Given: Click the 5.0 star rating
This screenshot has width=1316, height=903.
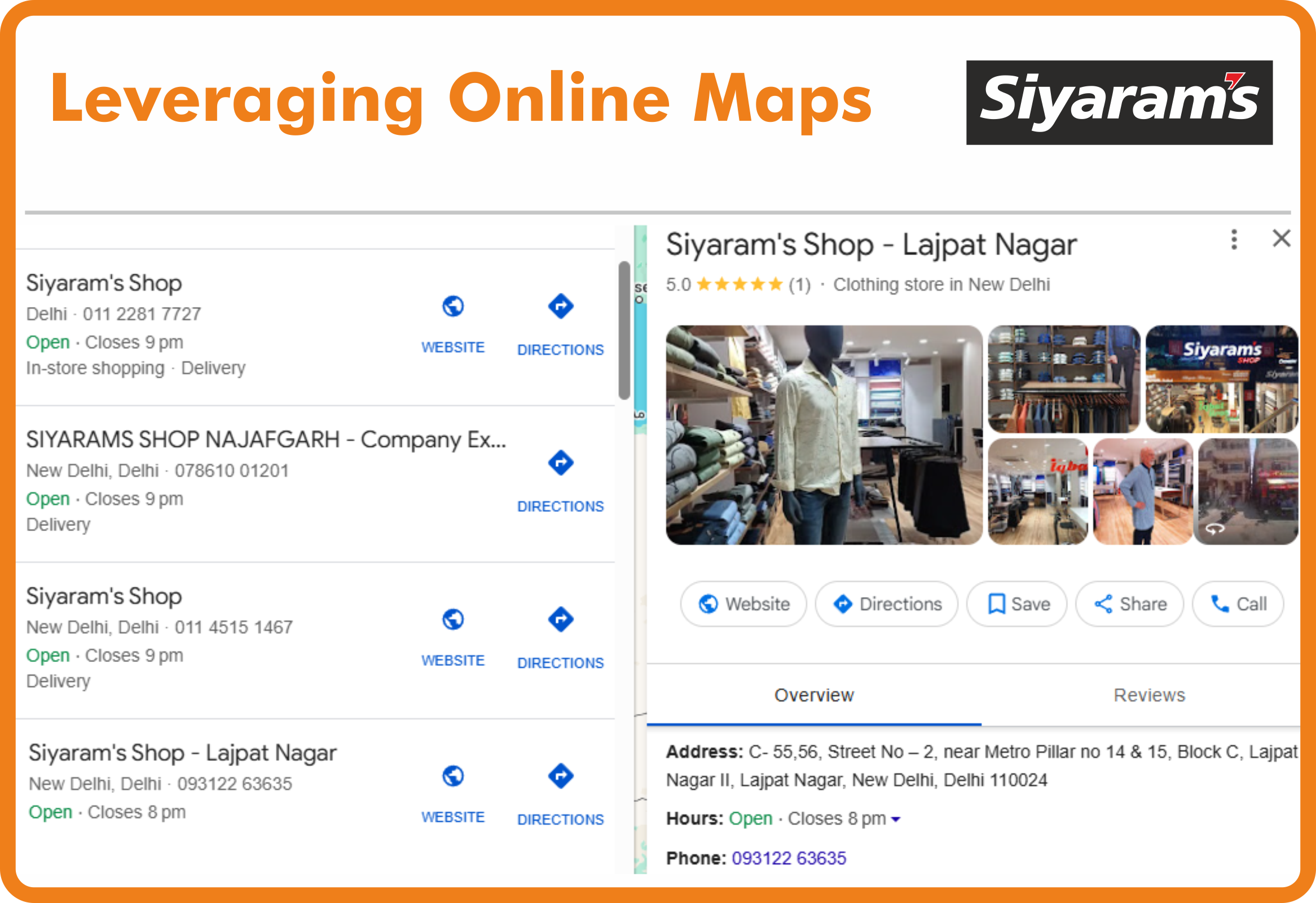Looking at the screenshot, I should pyautogui.click(x=724, y=284).
